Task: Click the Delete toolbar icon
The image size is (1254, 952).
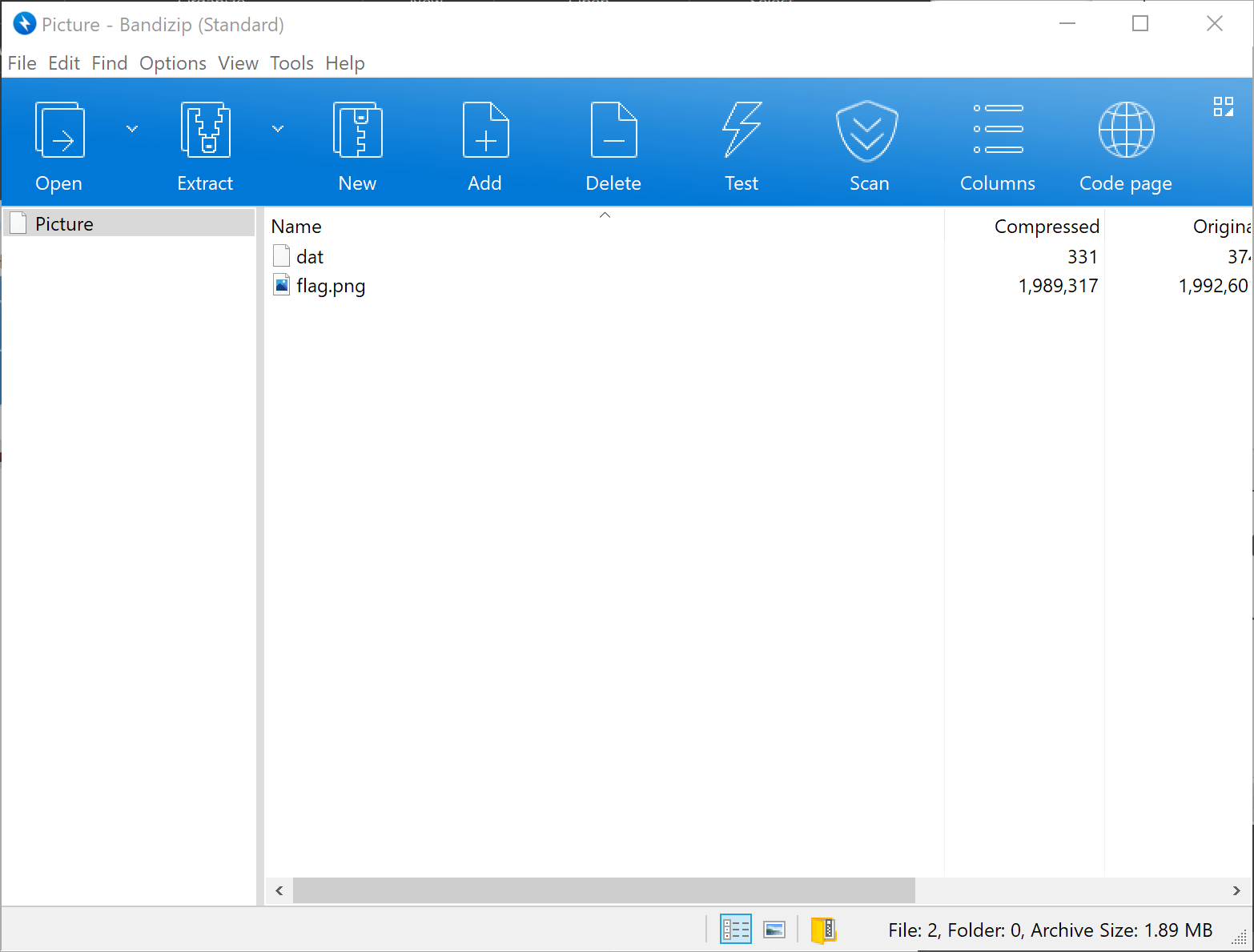Action: (x=613, y=131)
